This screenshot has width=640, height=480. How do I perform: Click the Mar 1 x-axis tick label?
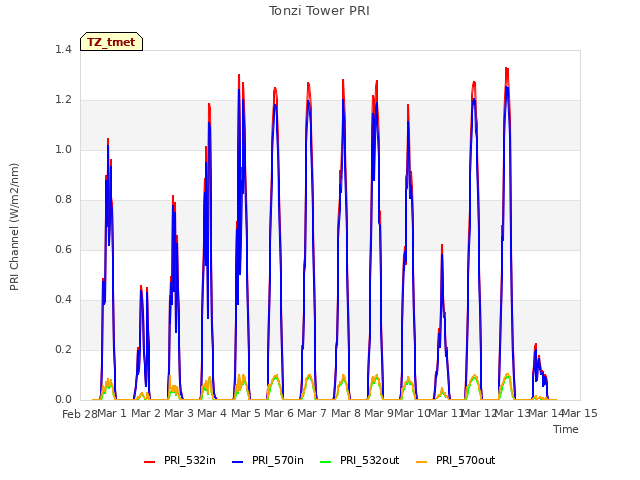coord(112,413)
